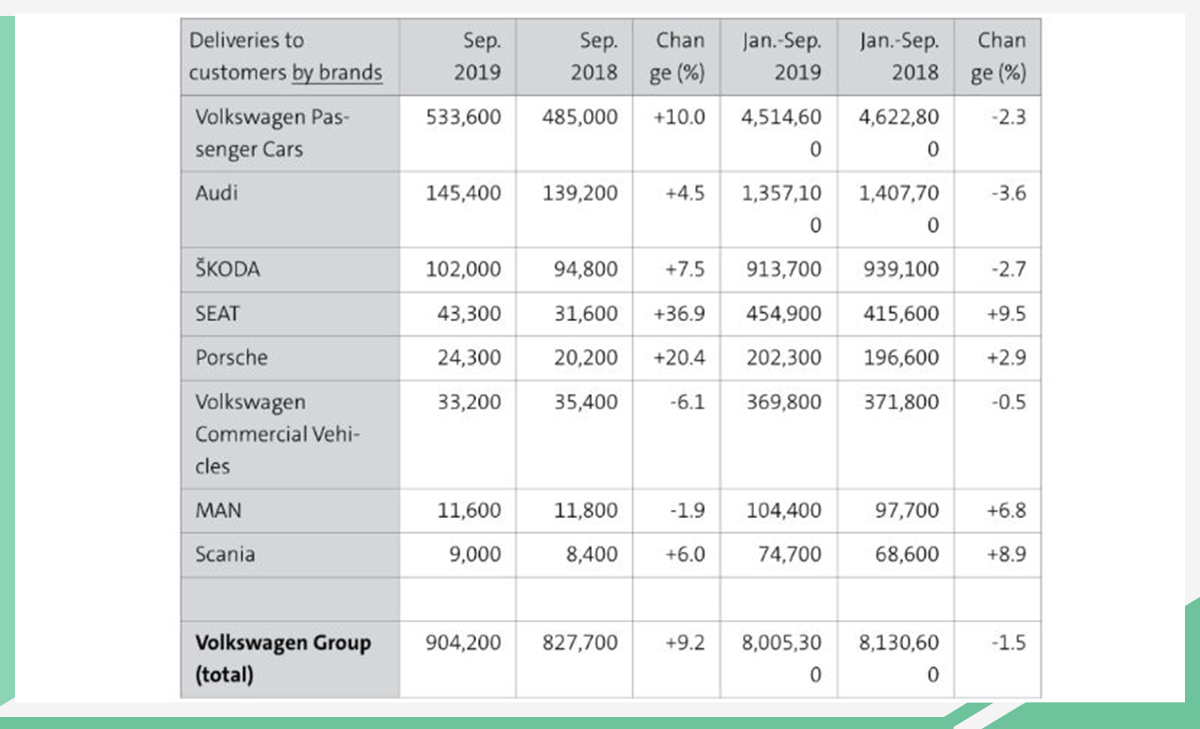
Task: Click SEAT's +36.9 change value
Action: [x=677, y=313]
